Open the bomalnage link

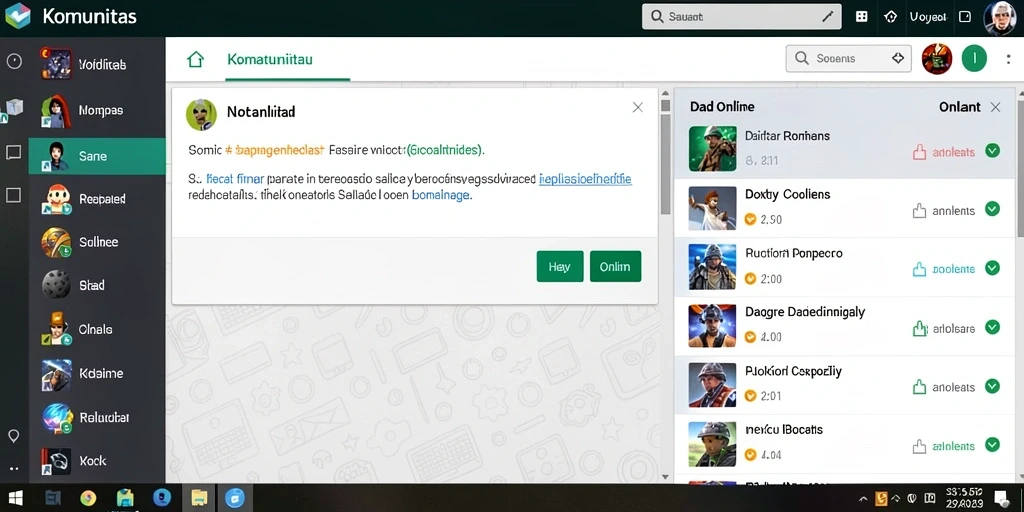pyautogui.click(x=441, y=195)
